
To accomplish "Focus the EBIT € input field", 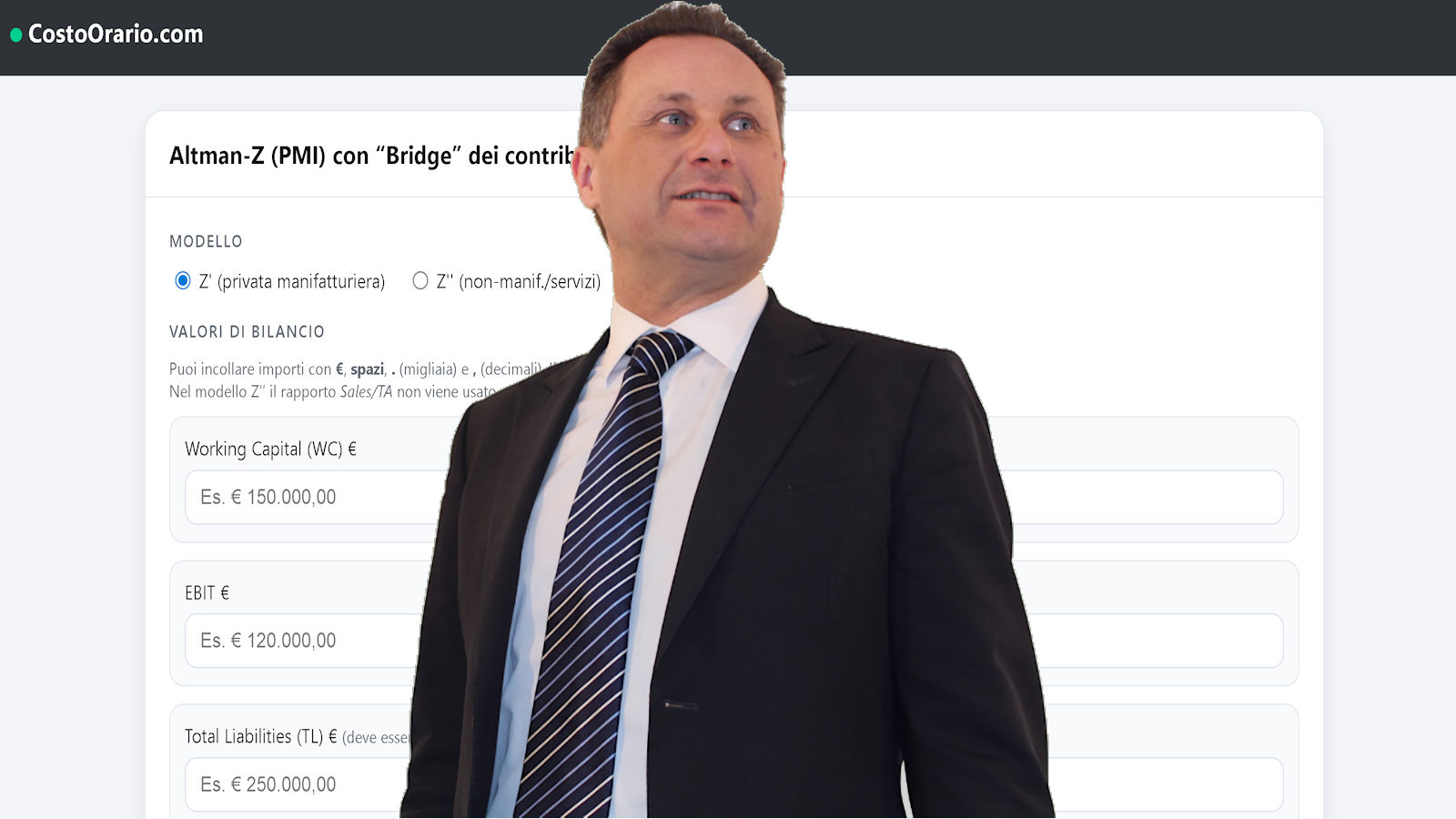I will point(733,641).
